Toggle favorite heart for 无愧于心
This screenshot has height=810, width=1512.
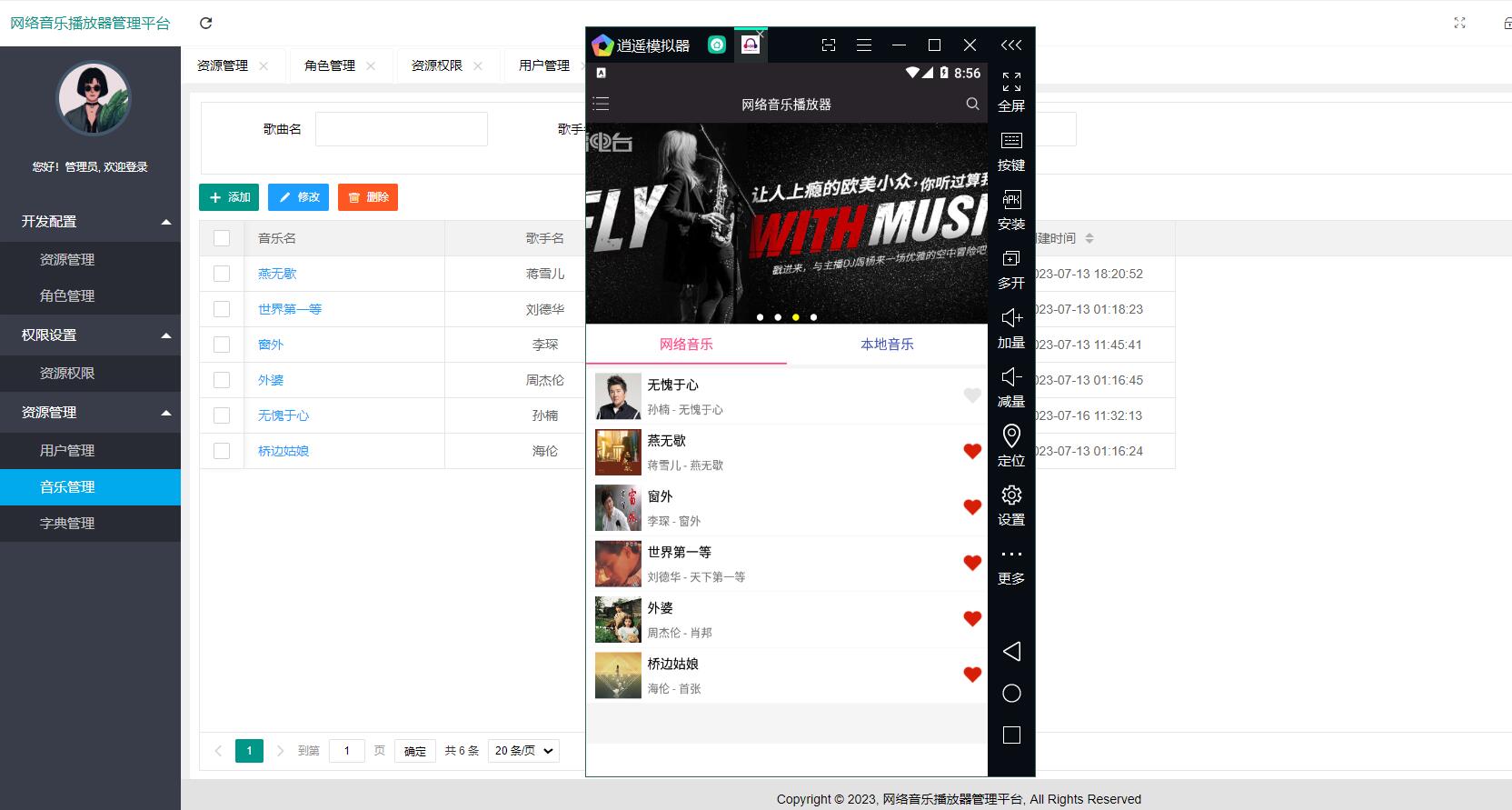(972, 395)
